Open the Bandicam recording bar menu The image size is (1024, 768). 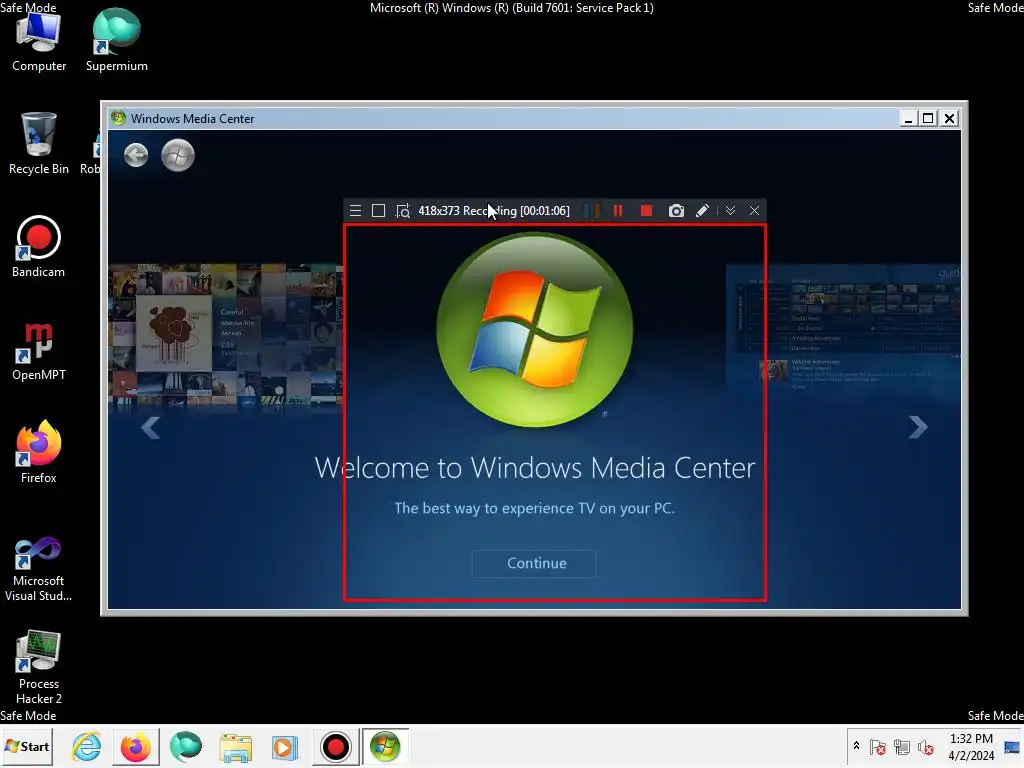point(355,211)
